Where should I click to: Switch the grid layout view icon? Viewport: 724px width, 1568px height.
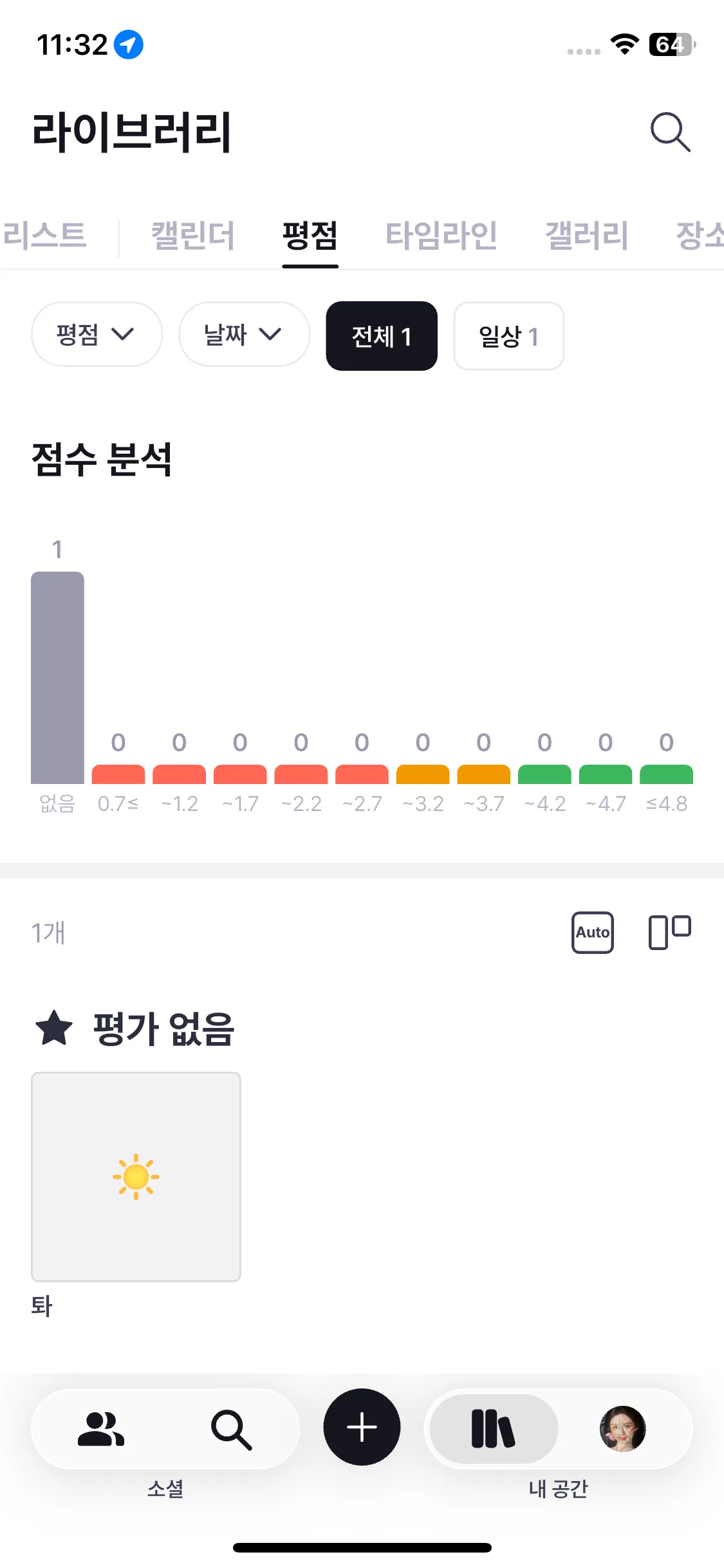(x=669, y=932)
